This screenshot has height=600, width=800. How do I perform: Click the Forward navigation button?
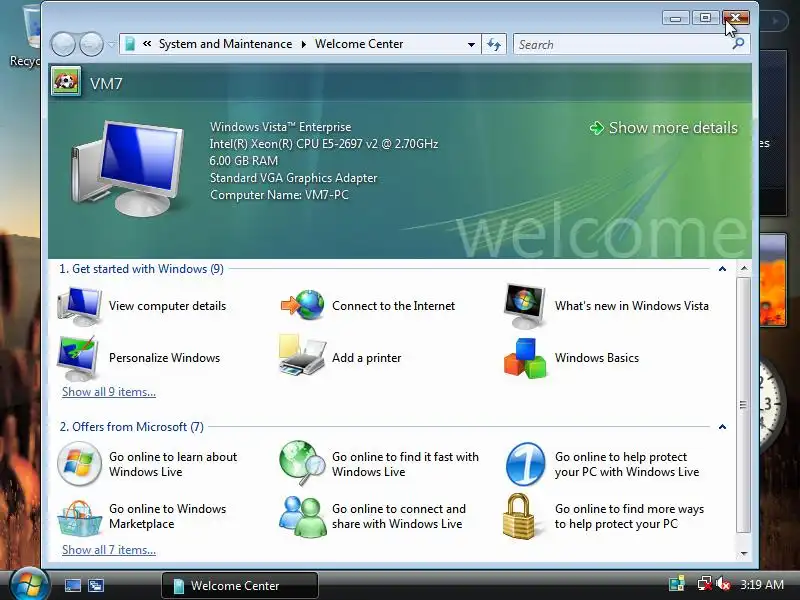click(92, 44)
